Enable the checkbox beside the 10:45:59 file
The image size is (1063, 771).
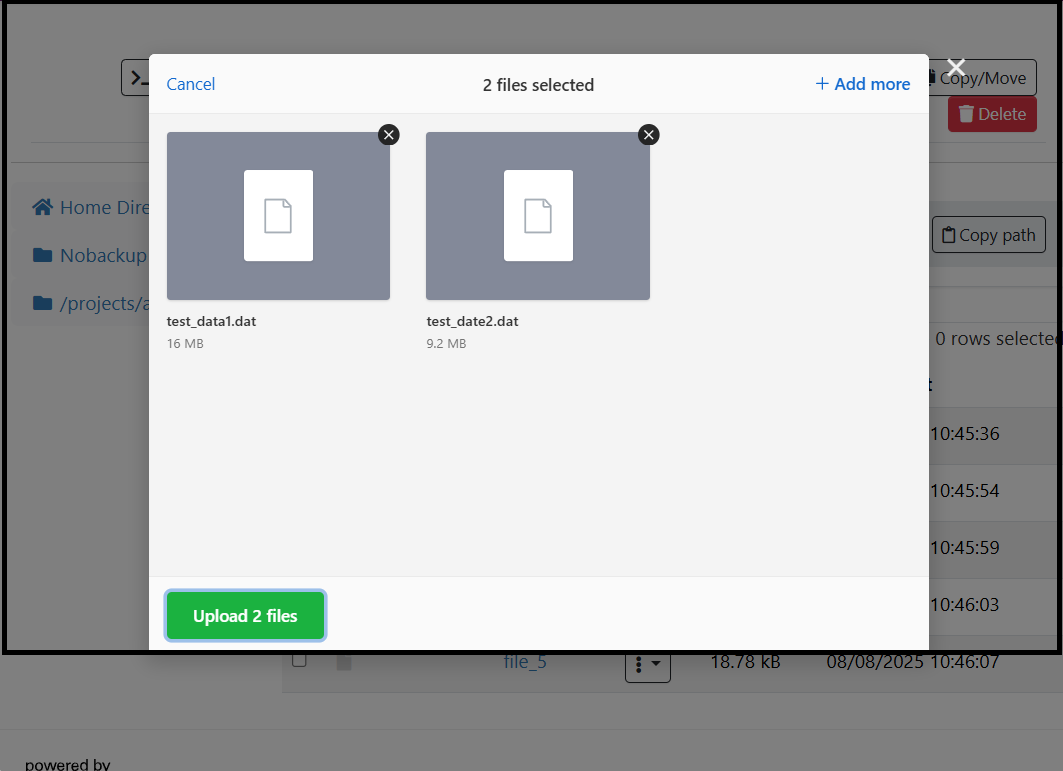[298, 548]
